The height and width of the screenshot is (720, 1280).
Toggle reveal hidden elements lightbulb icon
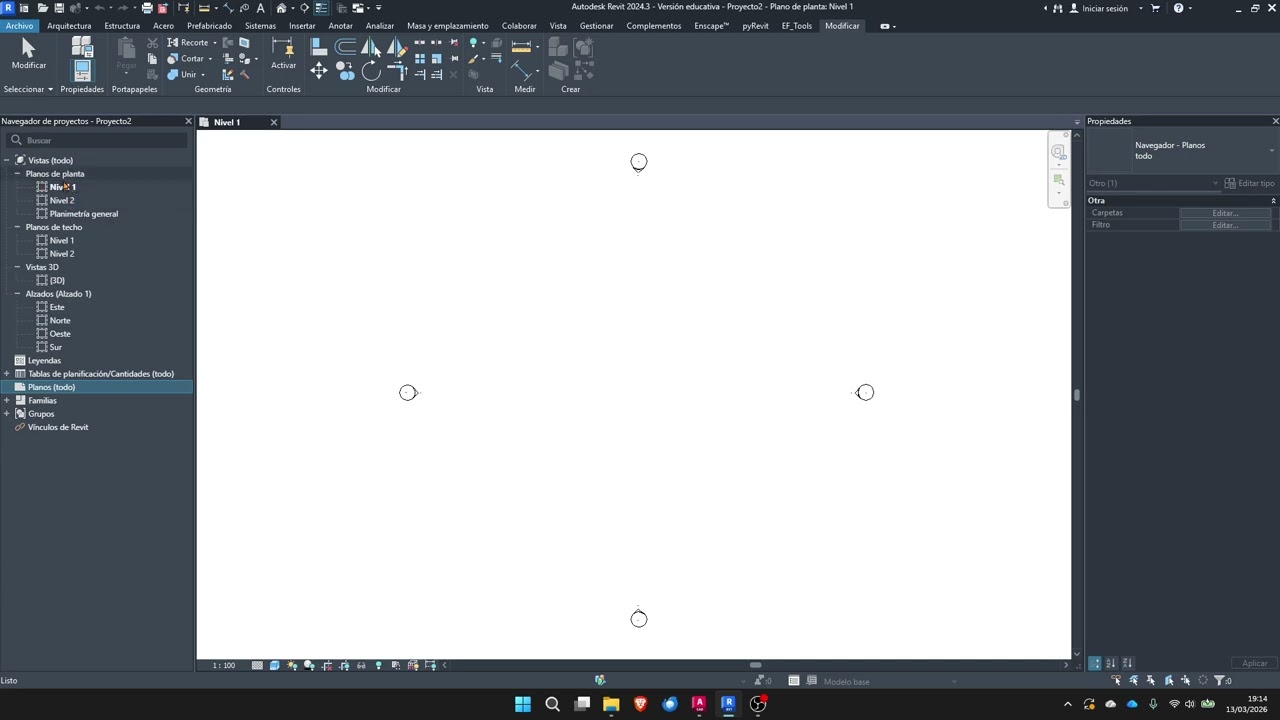click(x=378, y=665)
